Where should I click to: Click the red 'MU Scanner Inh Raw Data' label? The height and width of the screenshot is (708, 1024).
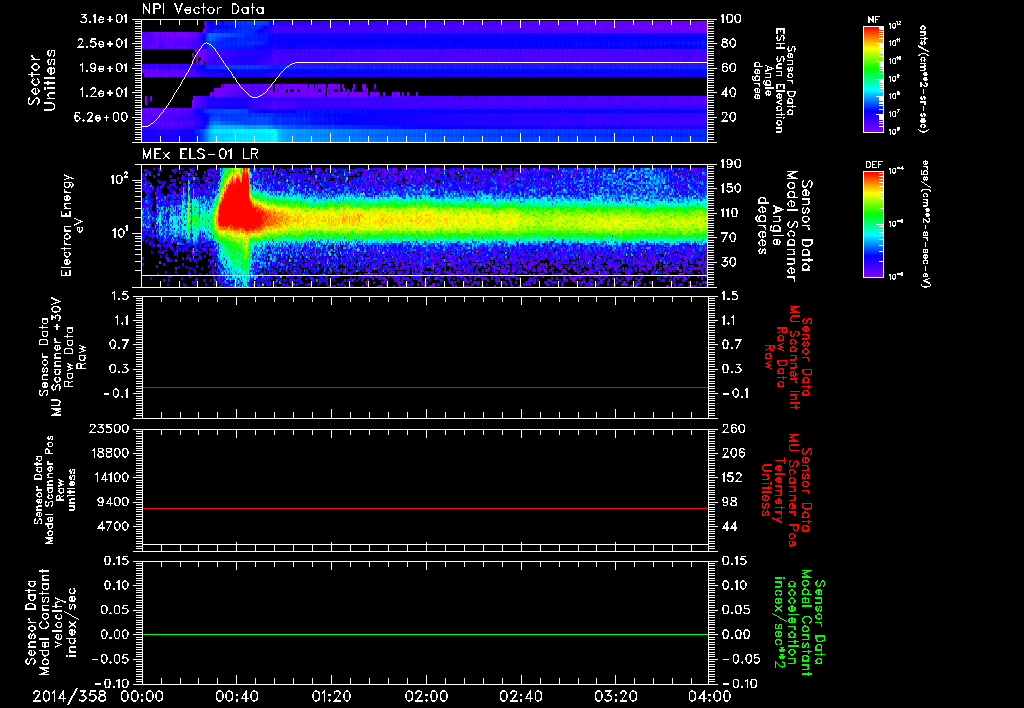tap(788, 357)
